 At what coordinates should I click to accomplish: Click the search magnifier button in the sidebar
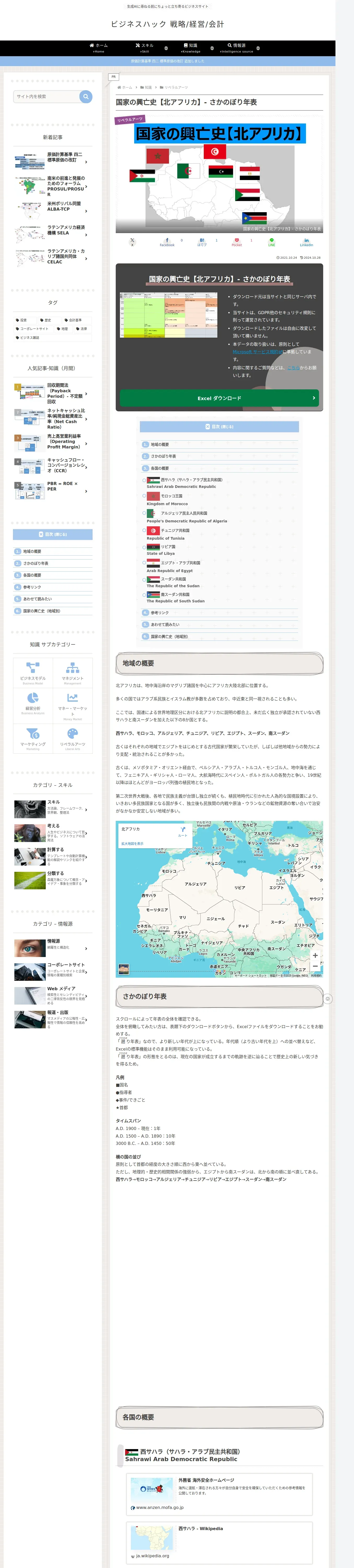tap(86, 96)
